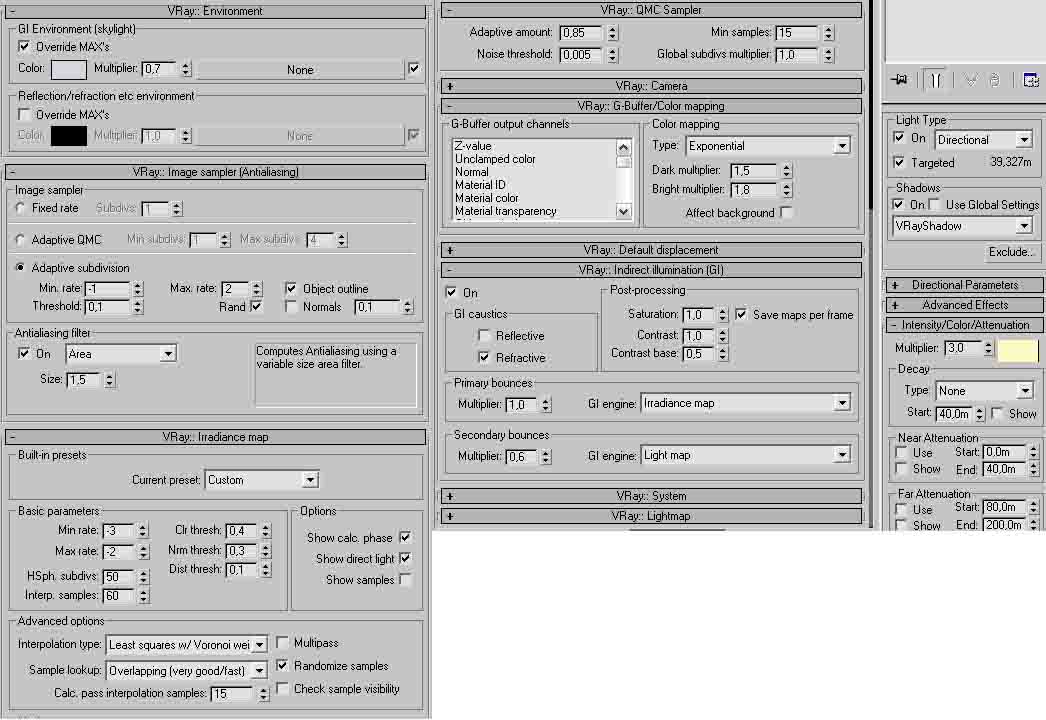
Task: Collapse Intensity/Color/Attenuation rollout
Action: click(965, 325)
